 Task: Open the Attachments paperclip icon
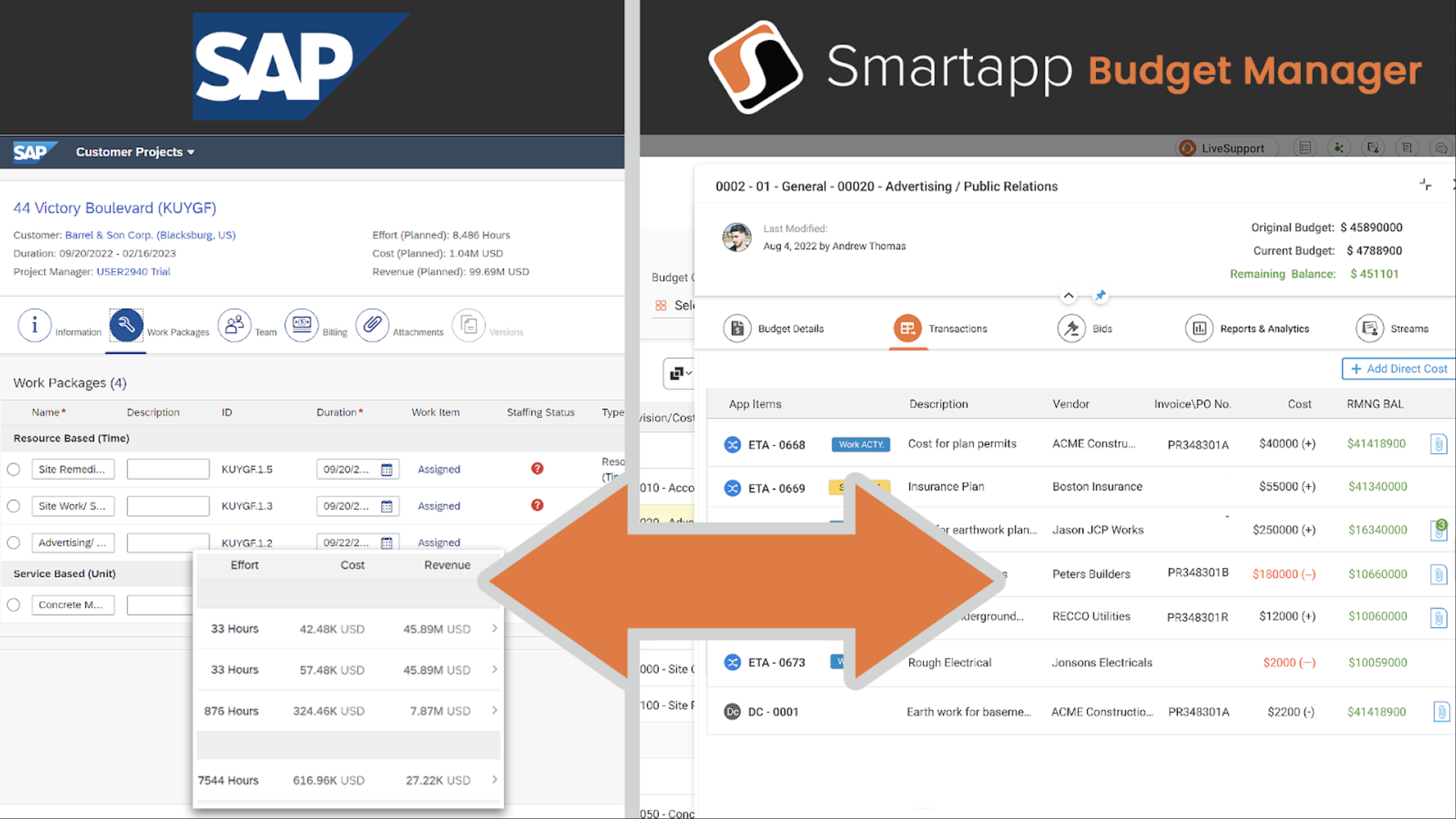coord(372,325)
